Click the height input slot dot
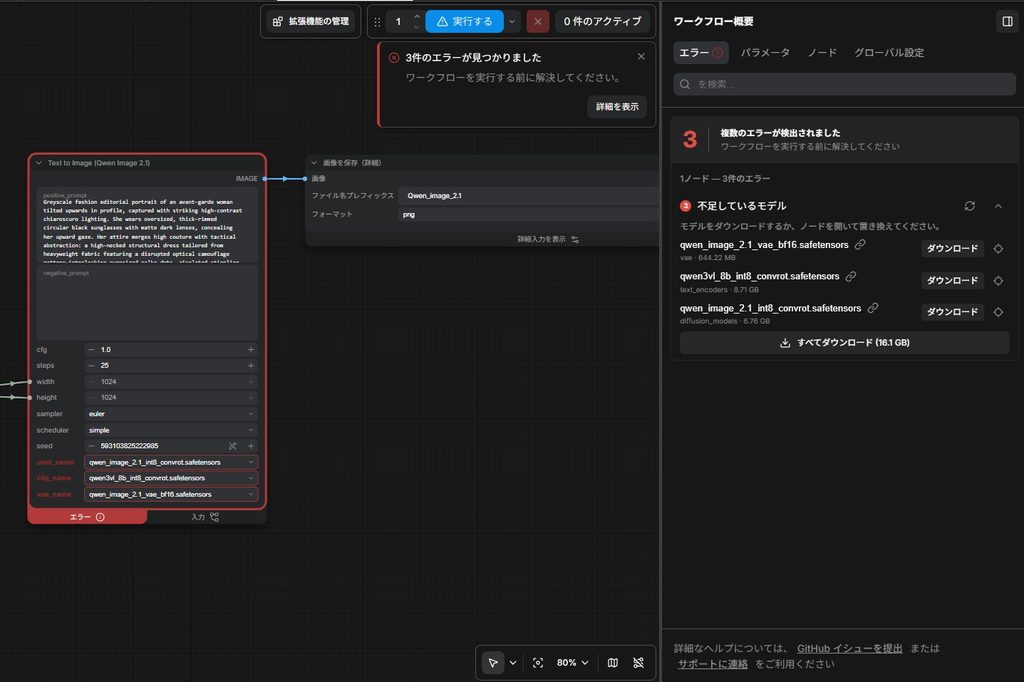Screen dimensions: 1024x682 click(x=29, y=397)
